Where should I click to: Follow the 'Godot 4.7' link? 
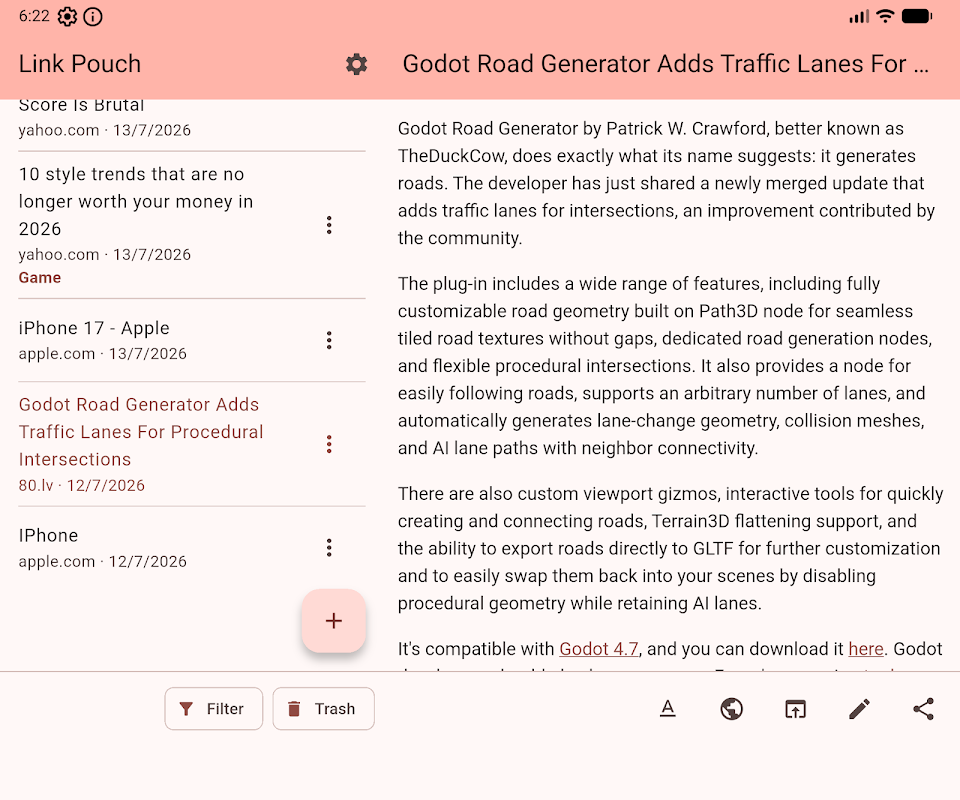599,649
